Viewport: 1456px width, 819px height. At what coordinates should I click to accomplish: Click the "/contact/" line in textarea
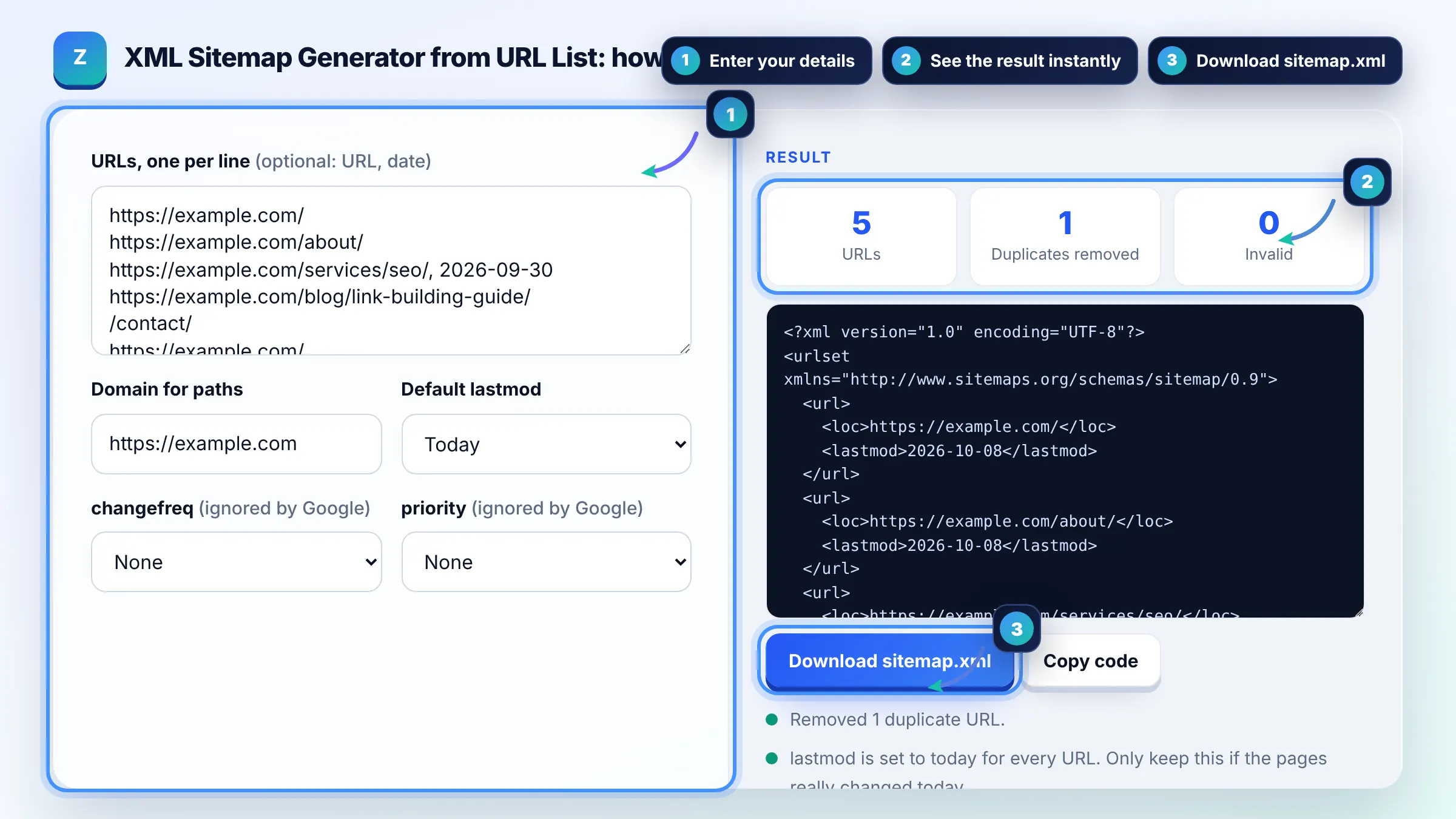point(150,323)
